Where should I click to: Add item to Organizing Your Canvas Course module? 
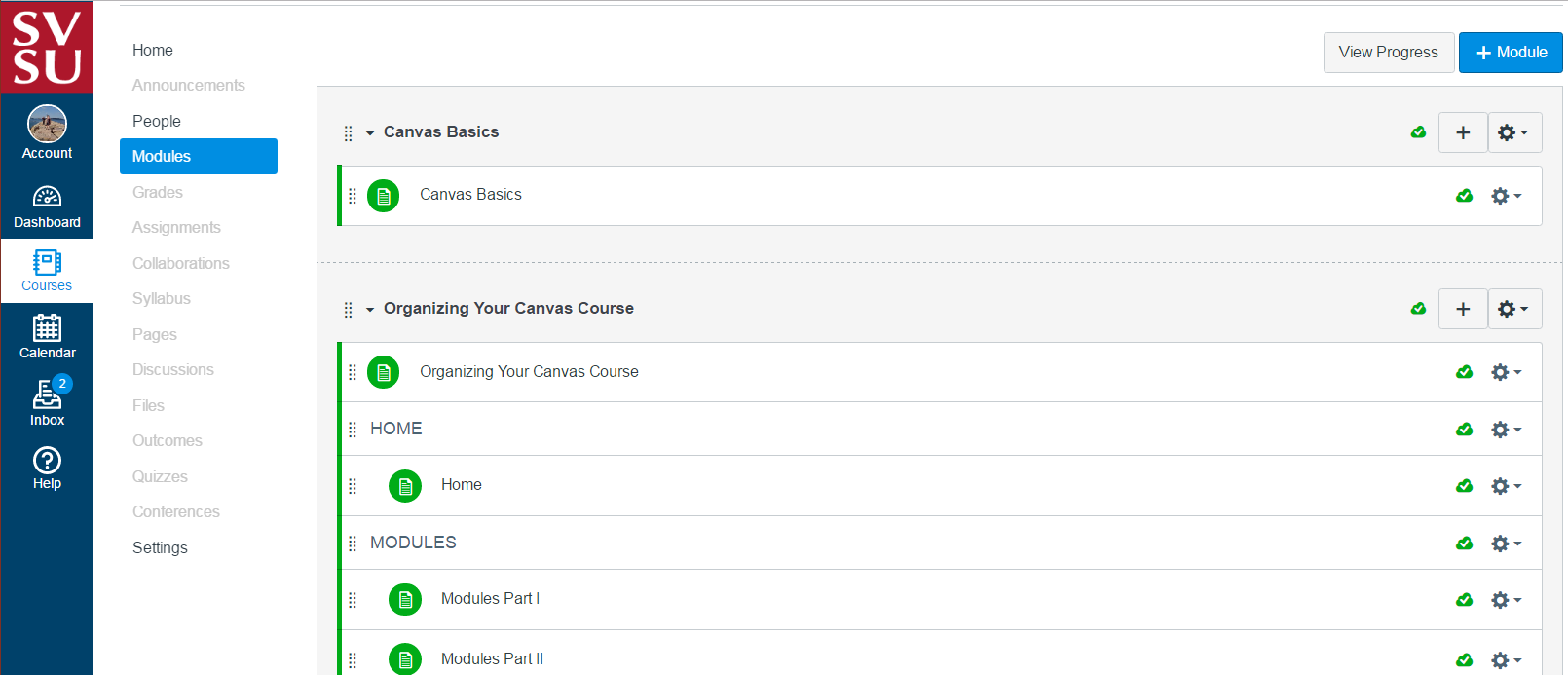(1463, 309)
